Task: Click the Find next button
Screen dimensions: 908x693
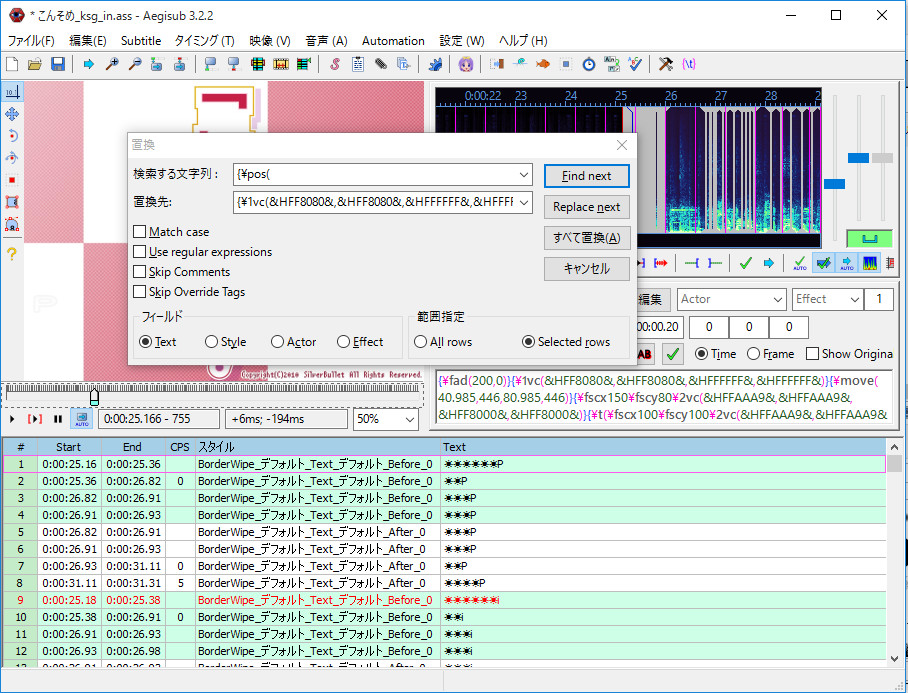Action: tap(587, 176)
